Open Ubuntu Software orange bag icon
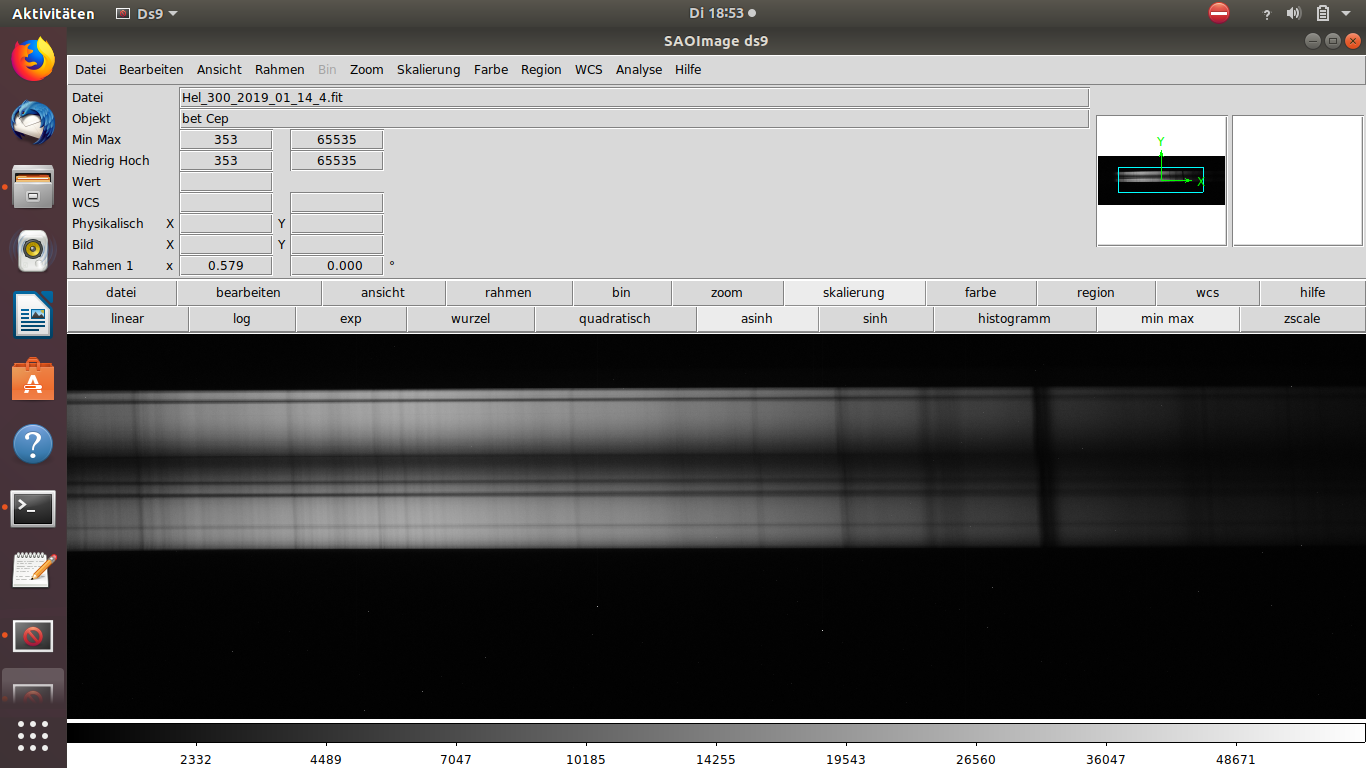Viewport: 1366px width, 768px height. [x=33, y=380]
